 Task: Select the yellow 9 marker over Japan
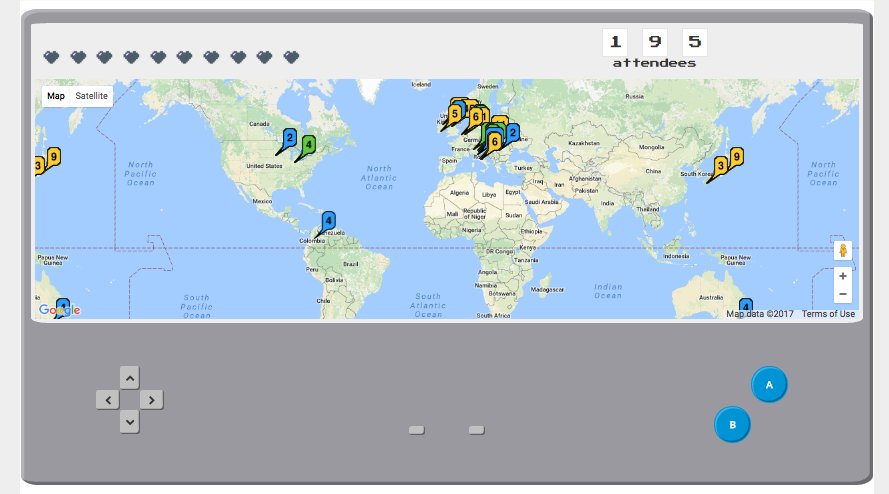tap(736, 159)
